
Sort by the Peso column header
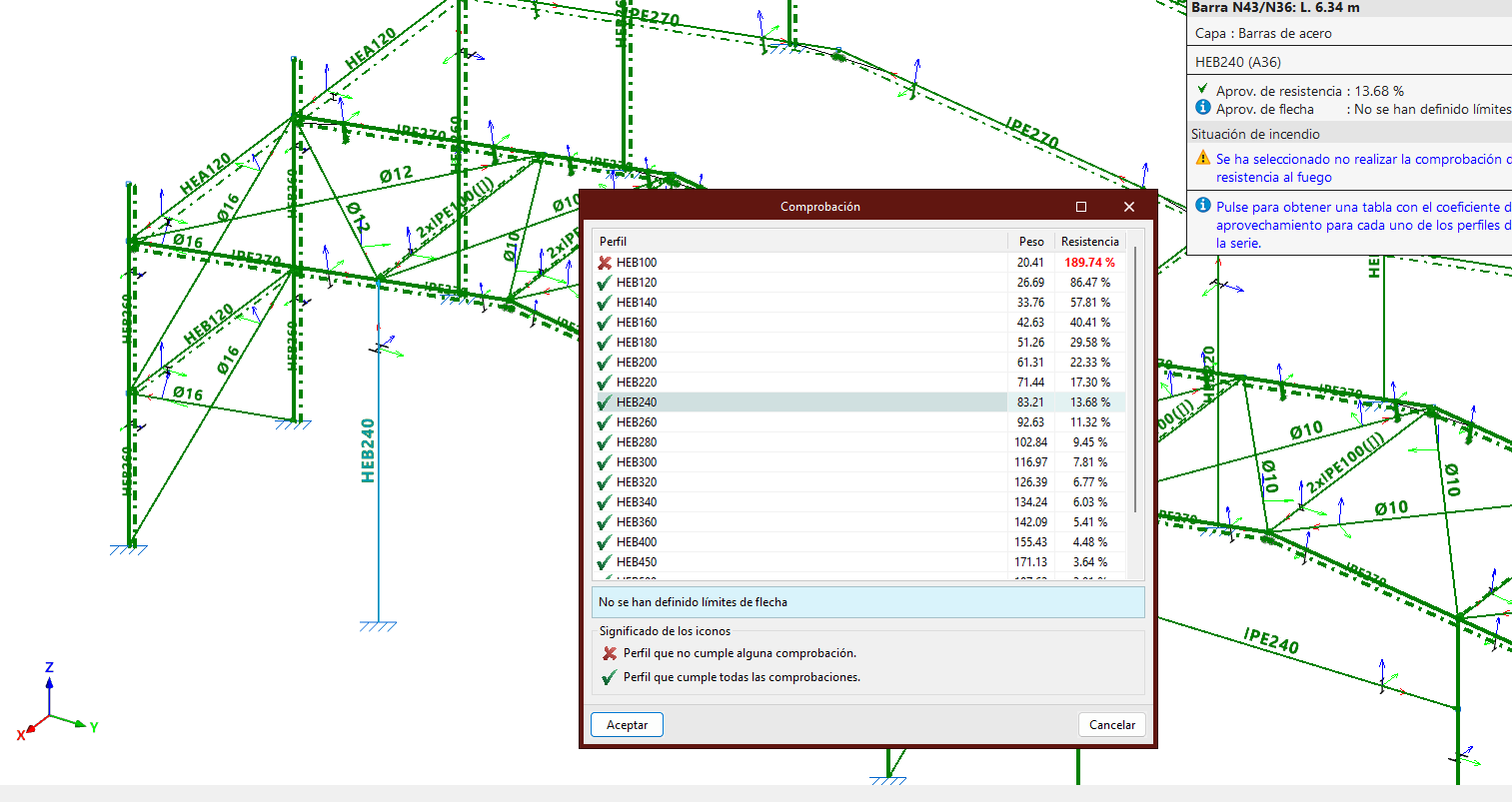pos(1031,242)
